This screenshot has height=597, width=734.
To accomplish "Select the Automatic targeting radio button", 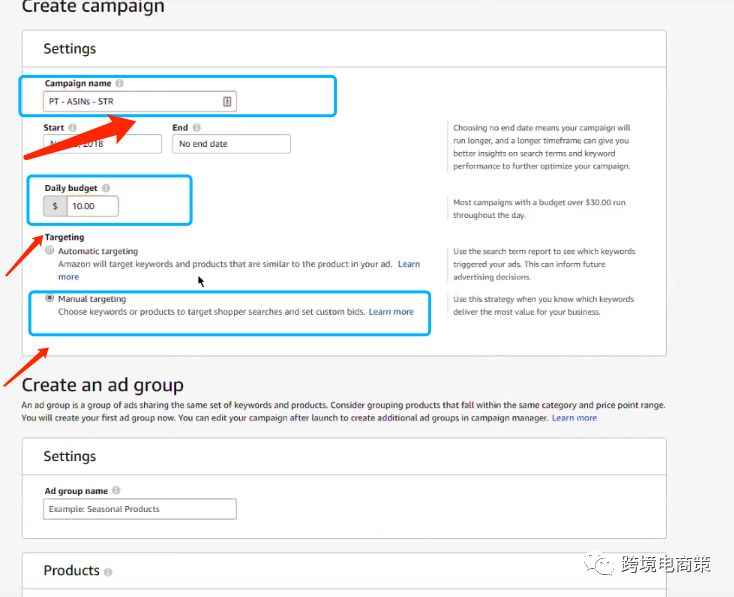I will click(x=50, y=251).
